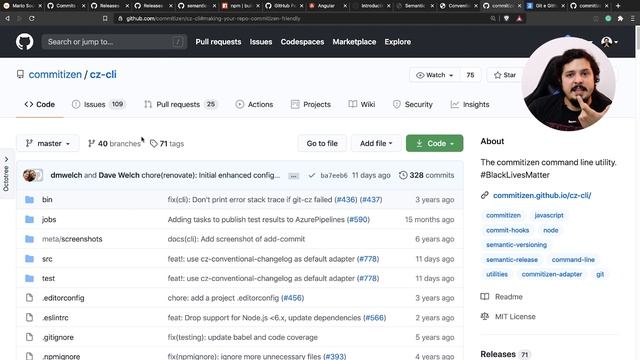Open the Releases 71 heading link
The width and height of the screenshot is (640, 360).
click(505, 354)
